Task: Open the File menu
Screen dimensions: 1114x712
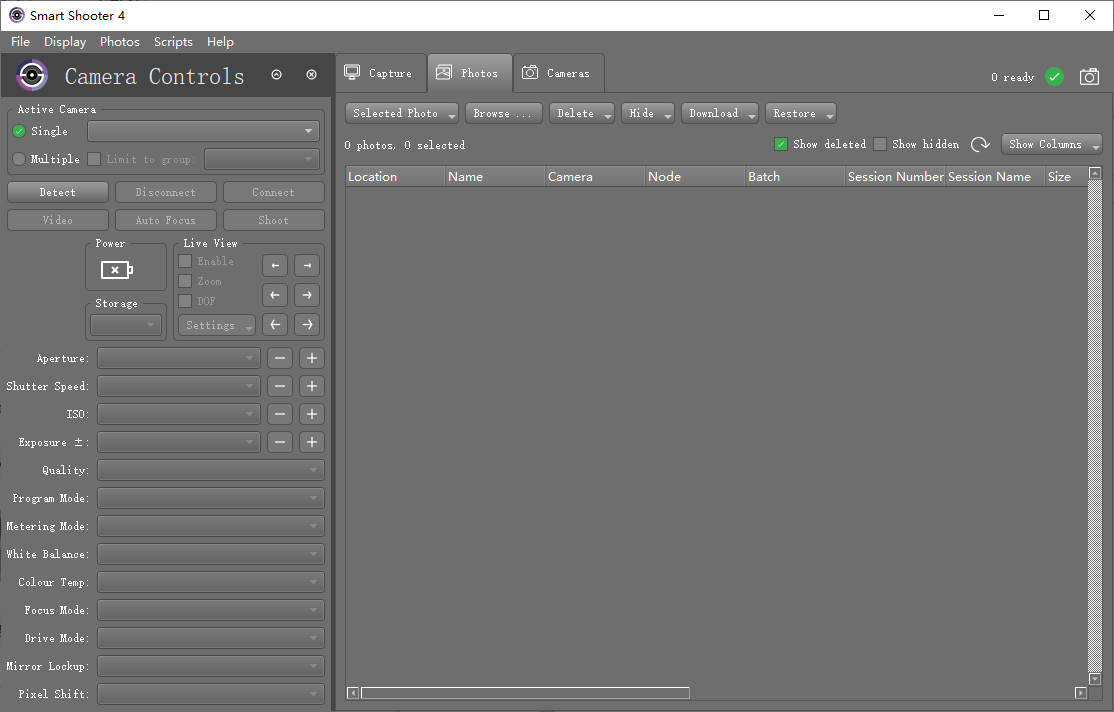Action: pyautogui.click(x=21, y=42)
